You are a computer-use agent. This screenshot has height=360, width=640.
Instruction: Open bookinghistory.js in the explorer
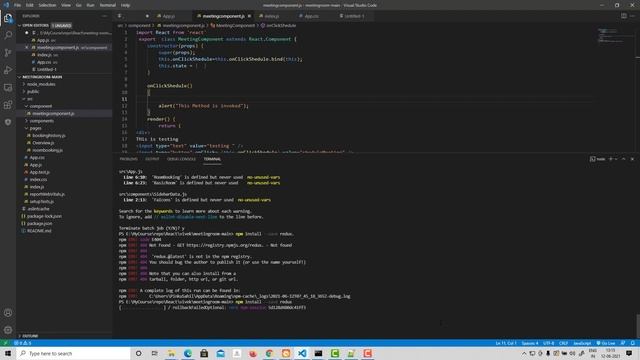point(49,136)
